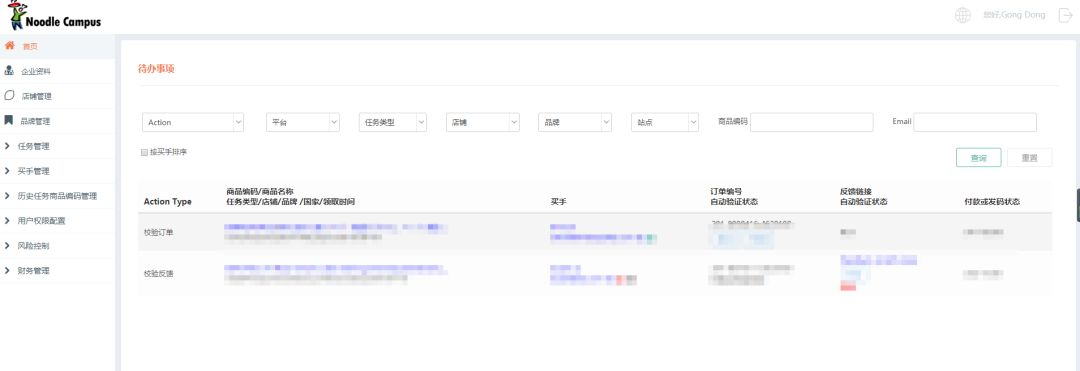Click the 付款或发码状态 column header

tap(992, 202)
